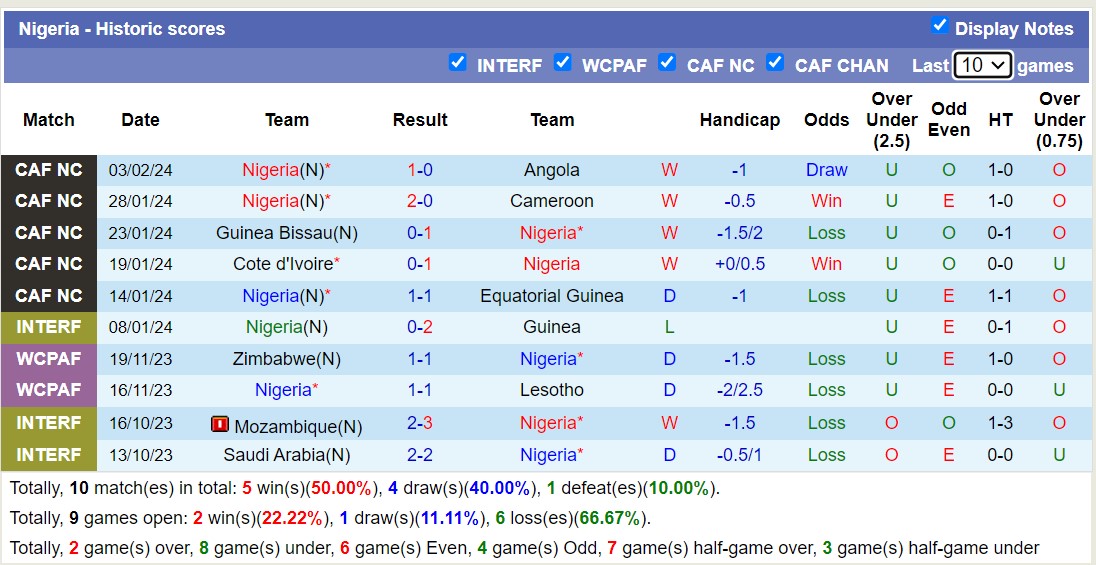Image resolution: width=1096 pixels, height=565 pixels.
Task: Click the 2-0 result against Cameroon
Action: [x=419, y=201]
